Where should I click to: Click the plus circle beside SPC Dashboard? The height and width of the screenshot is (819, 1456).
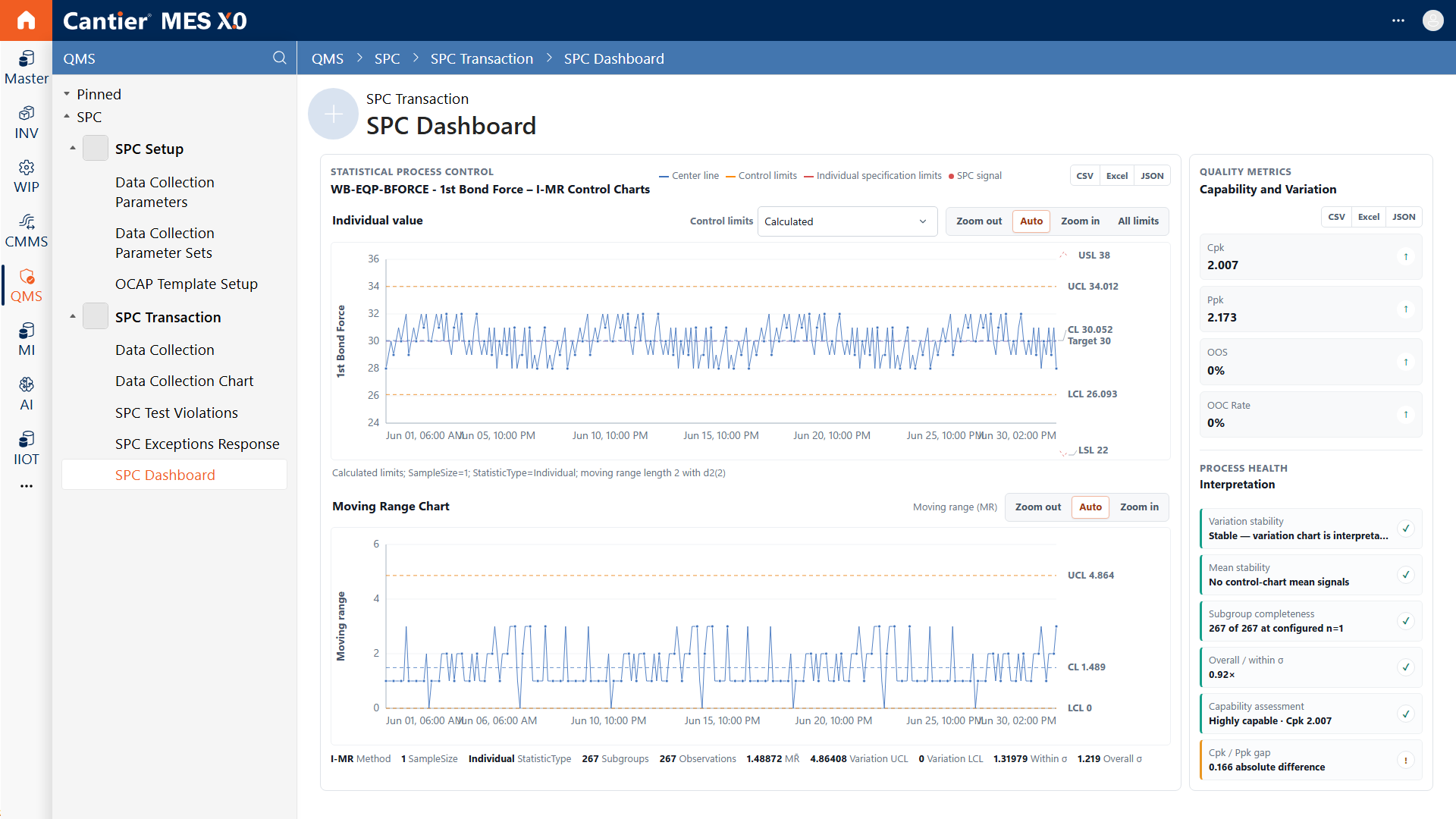333,114
